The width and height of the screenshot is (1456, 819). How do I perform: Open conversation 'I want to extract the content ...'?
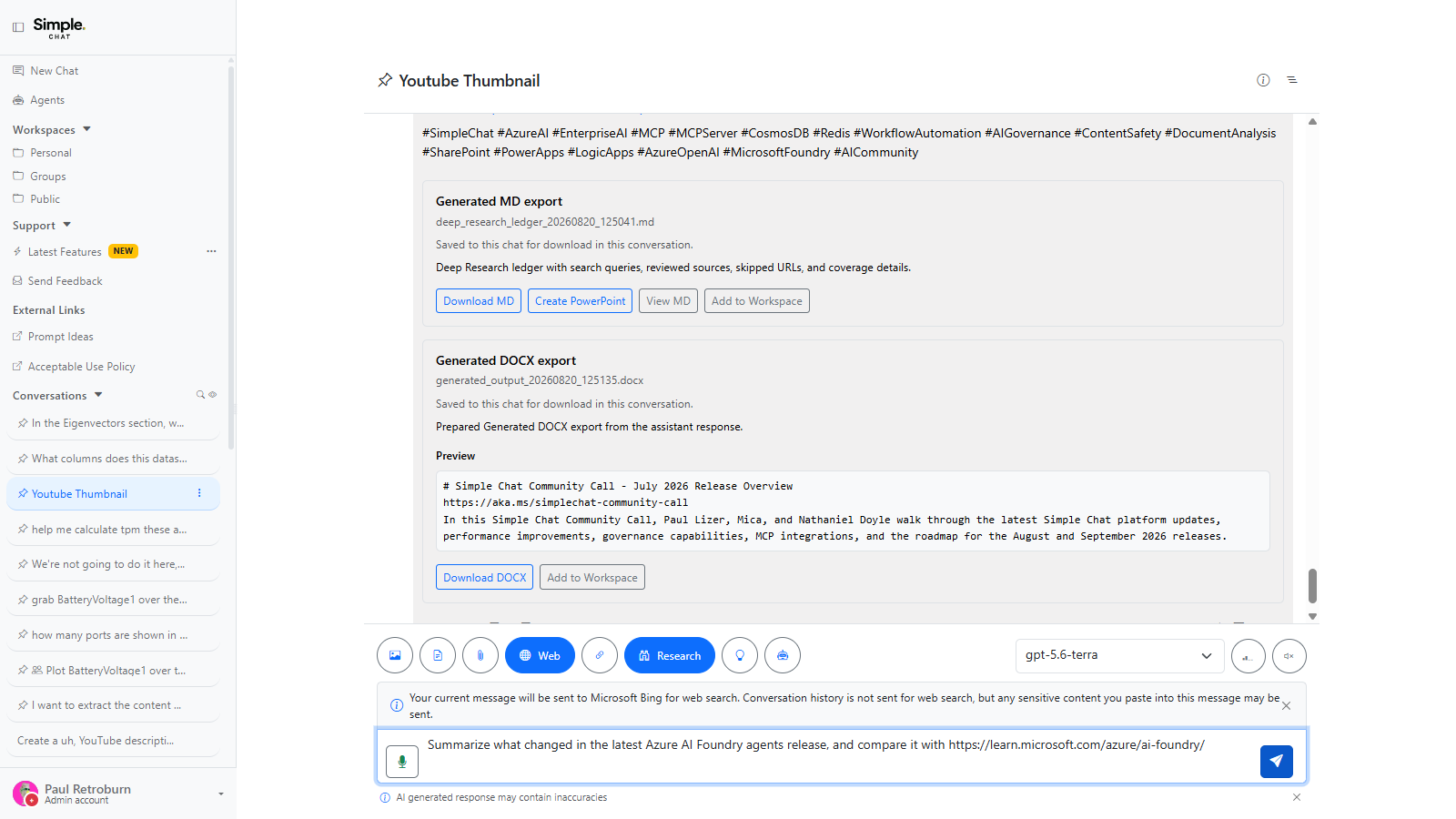[106, 705]
